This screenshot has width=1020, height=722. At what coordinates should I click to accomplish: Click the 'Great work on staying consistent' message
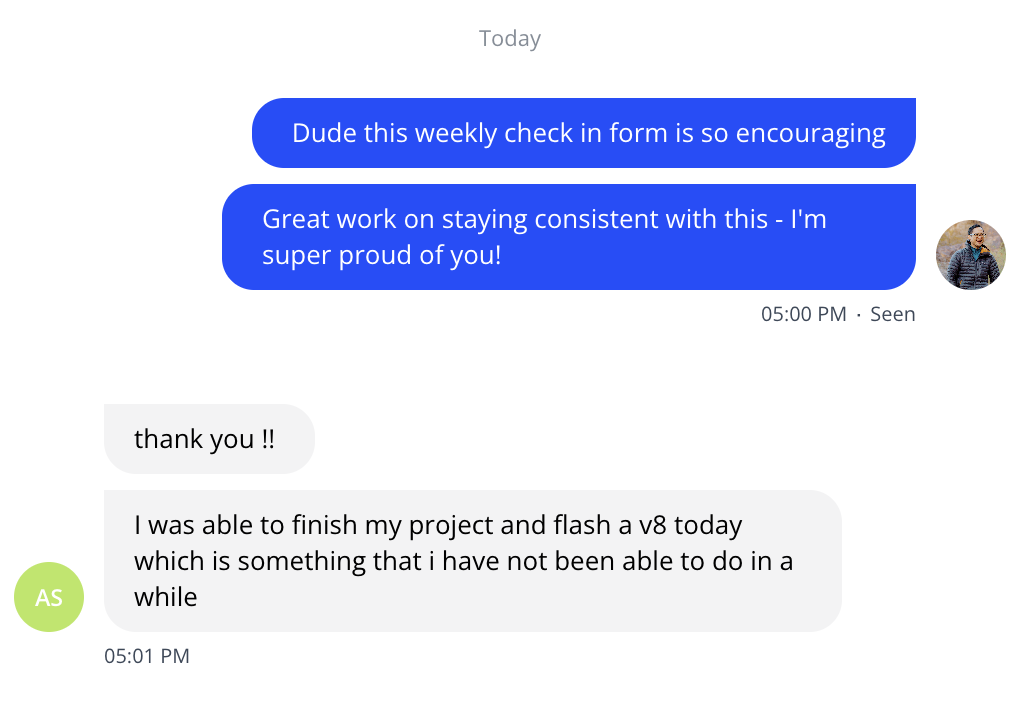point(568,237)
